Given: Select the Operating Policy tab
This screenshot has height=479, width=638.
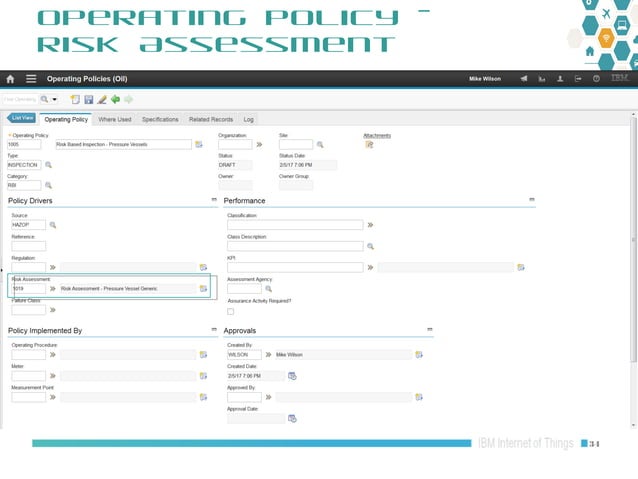Looking at the screenshot, I should 66,119.
